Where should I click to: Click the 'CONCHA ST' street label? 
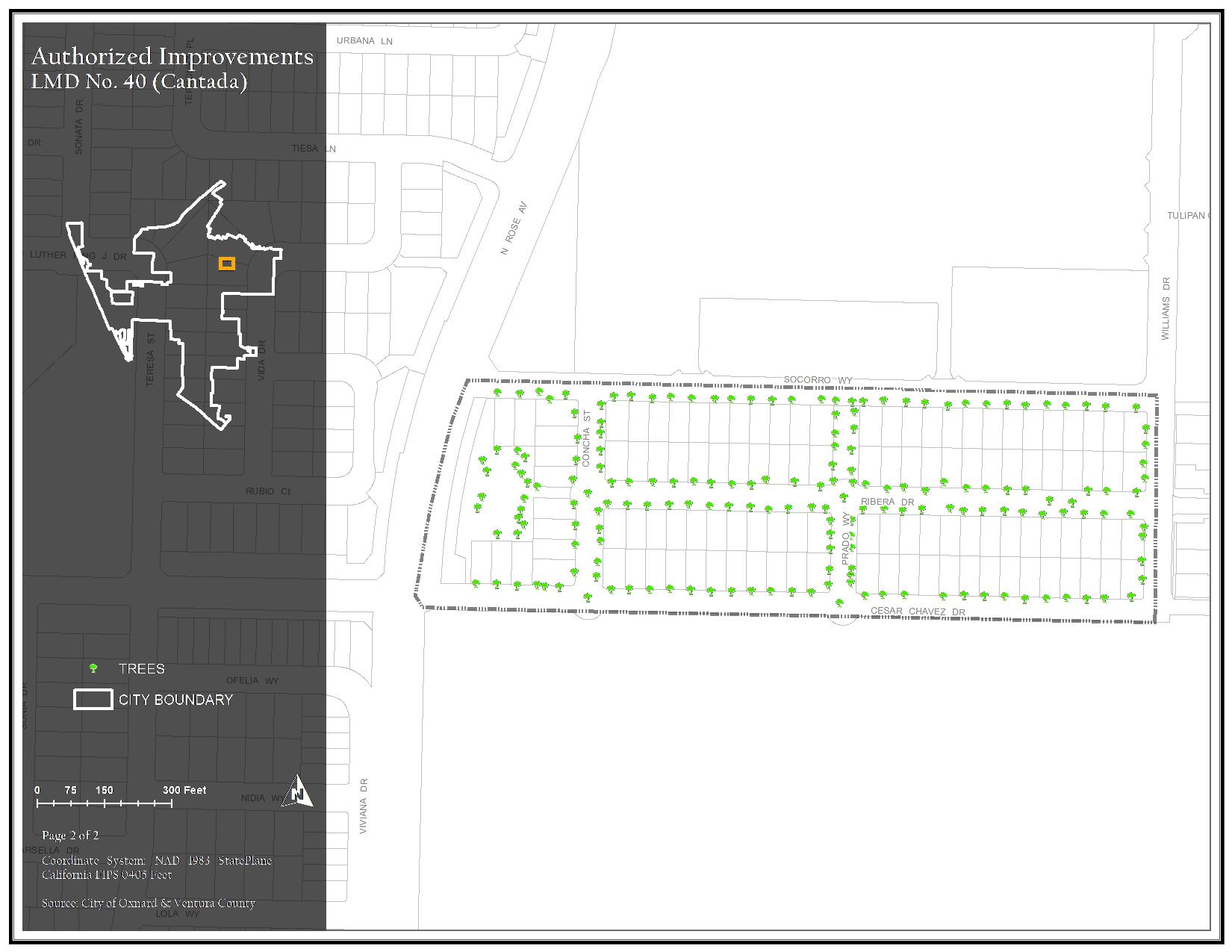(586, 438)
